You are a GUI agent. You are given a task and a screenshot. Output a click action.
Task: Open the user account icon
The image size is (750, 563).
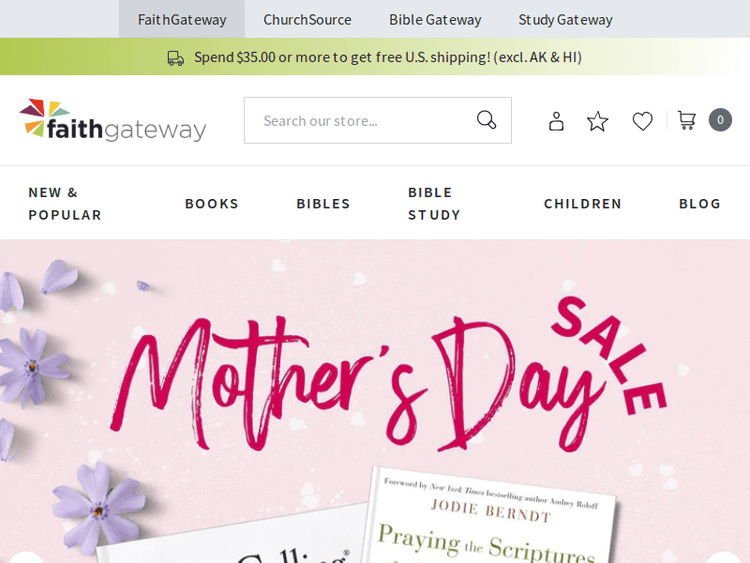[x=556, y=121]
